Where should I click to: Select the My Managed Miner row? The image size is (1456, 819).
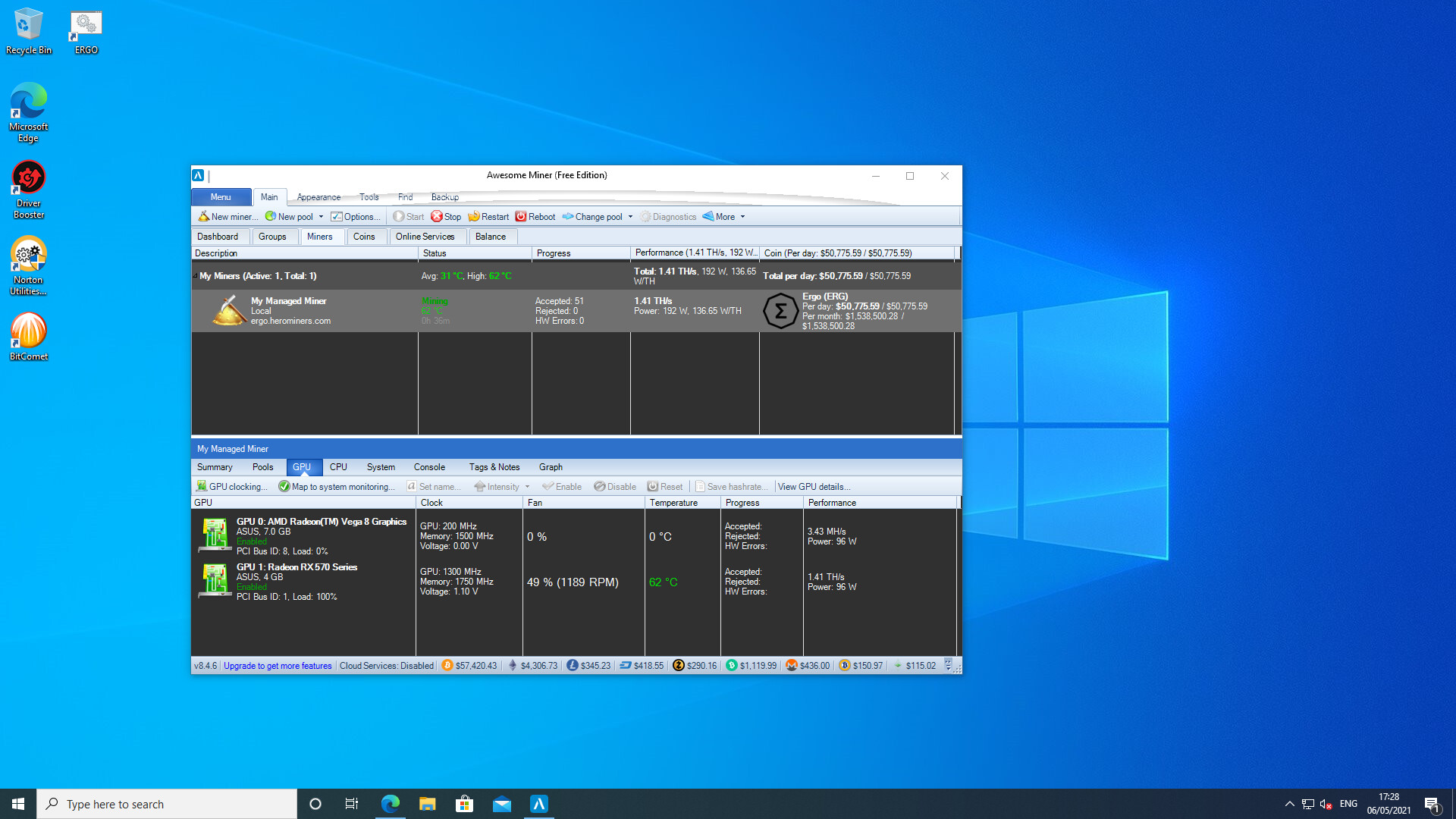(x=576, y=311)
